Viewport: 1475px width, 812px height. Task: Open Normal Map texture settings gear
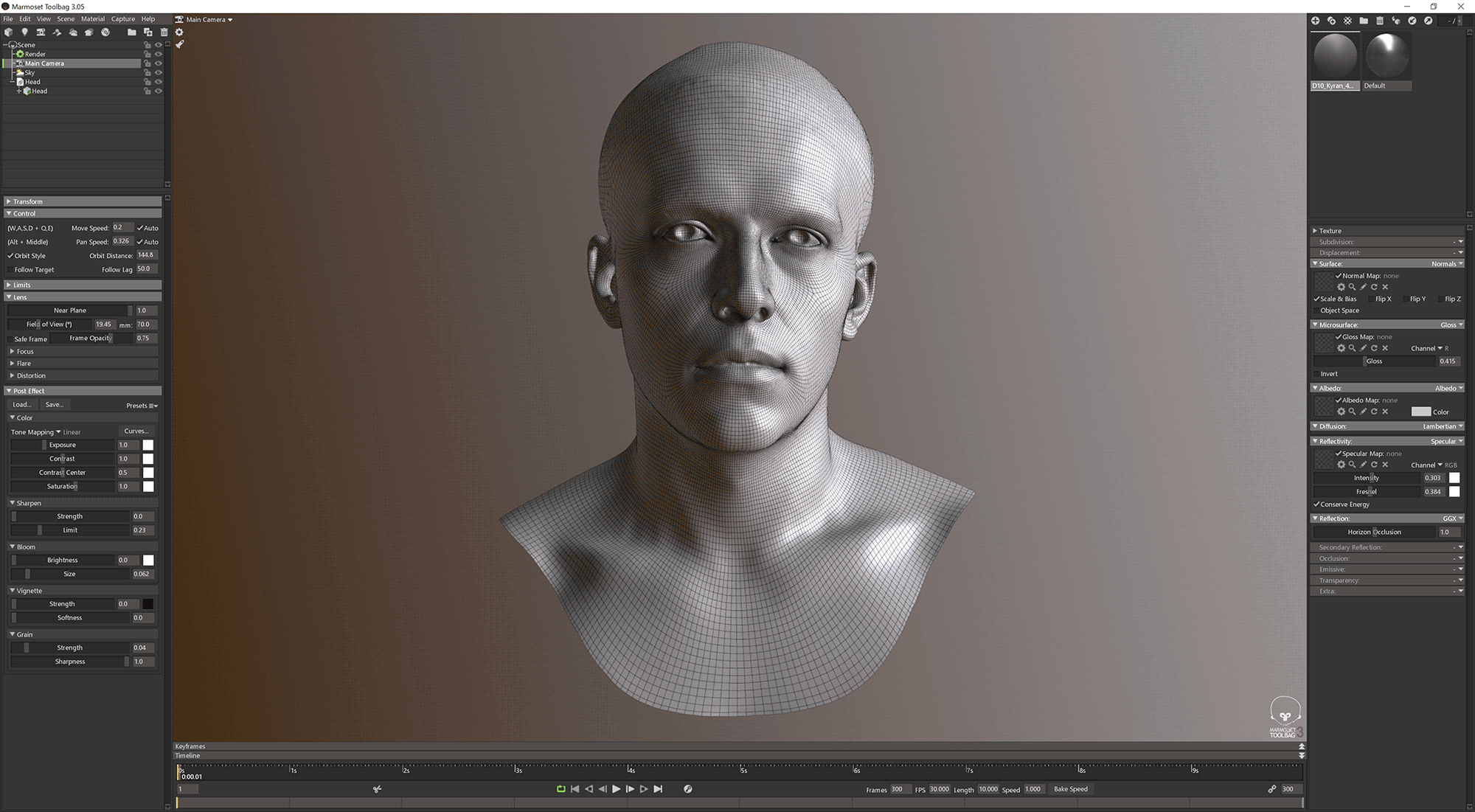[x=1341, y=287]
